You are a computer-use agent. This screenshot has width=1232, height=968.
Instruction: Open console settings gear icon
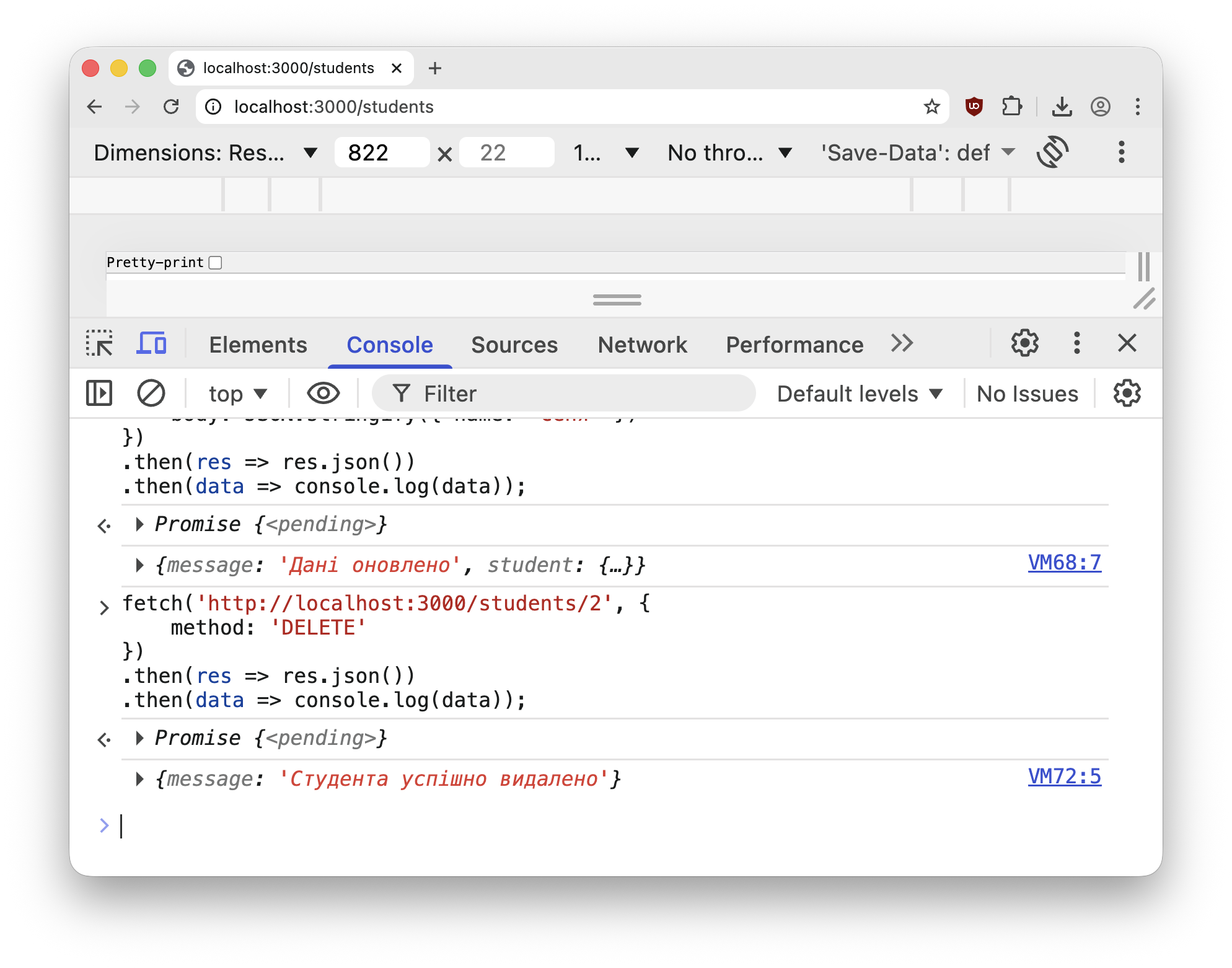coord(1127,394)
